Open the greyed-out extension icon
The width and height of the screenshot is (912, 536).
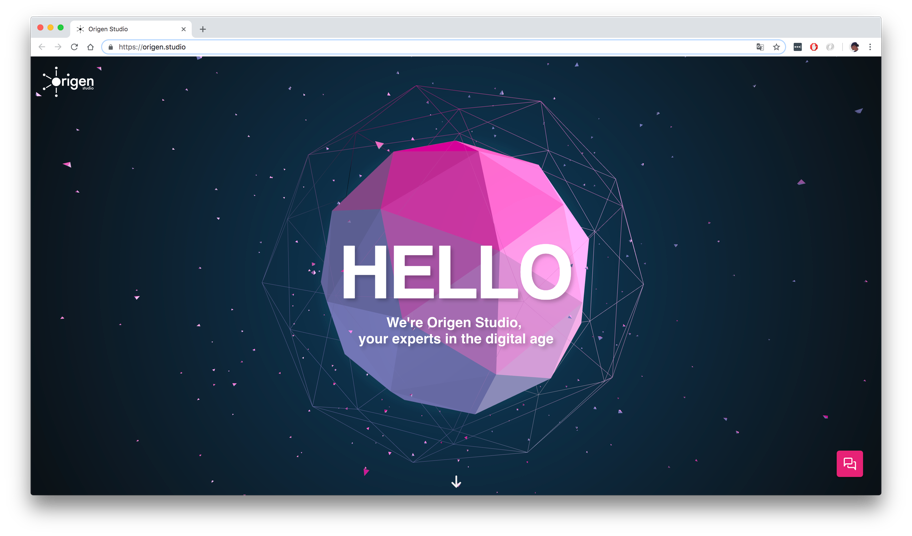tap(830, 47)
